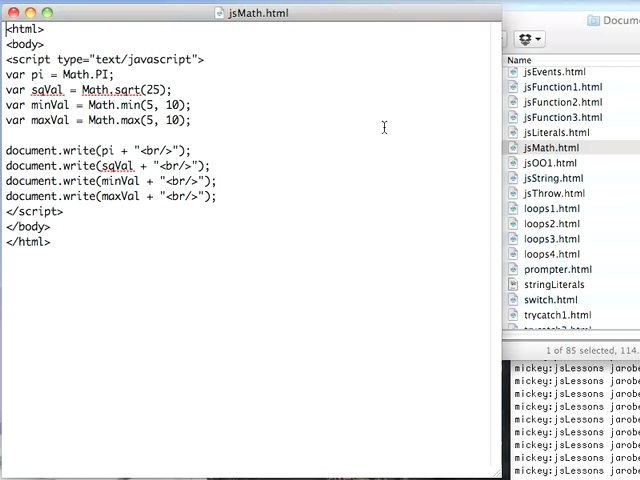The width and height of the screenshot is (640, 480).
Task: Select loops2.html file name in Finder
Action: click(x=552, y=224)
